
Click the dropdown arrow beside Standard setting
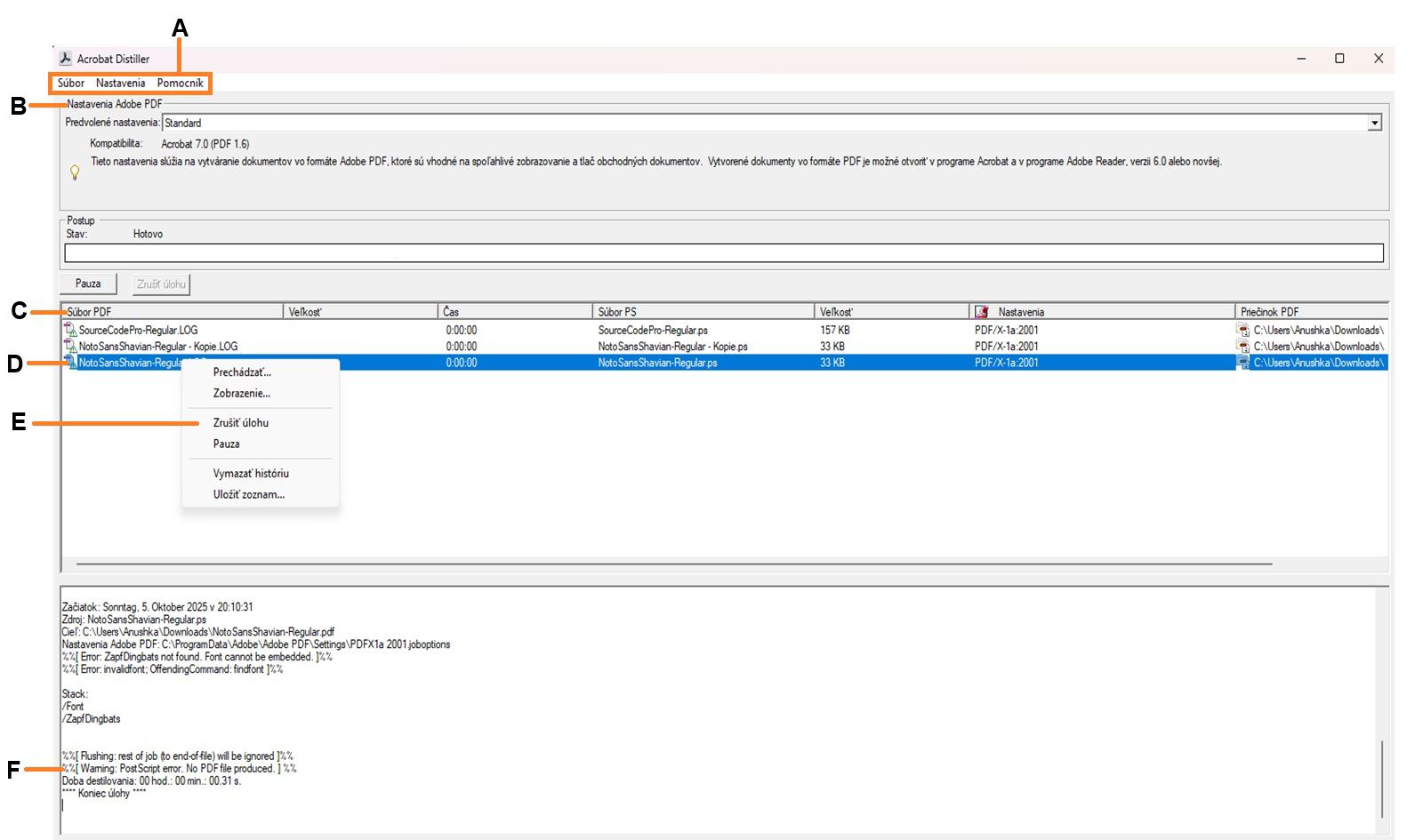[x=1373, y=123]
